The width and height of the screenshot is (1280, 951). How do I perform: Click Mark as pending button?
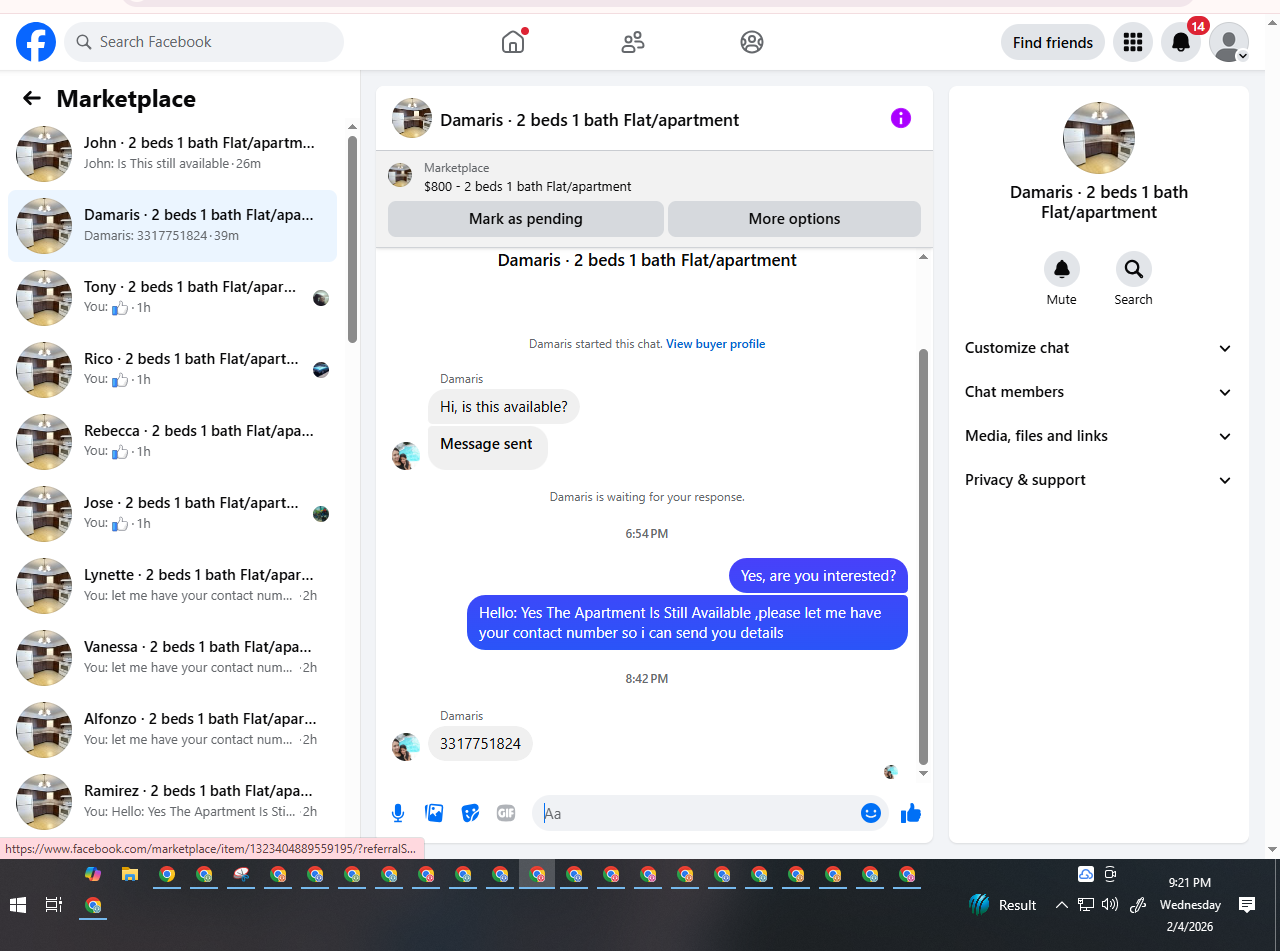[x=526, y=219]
